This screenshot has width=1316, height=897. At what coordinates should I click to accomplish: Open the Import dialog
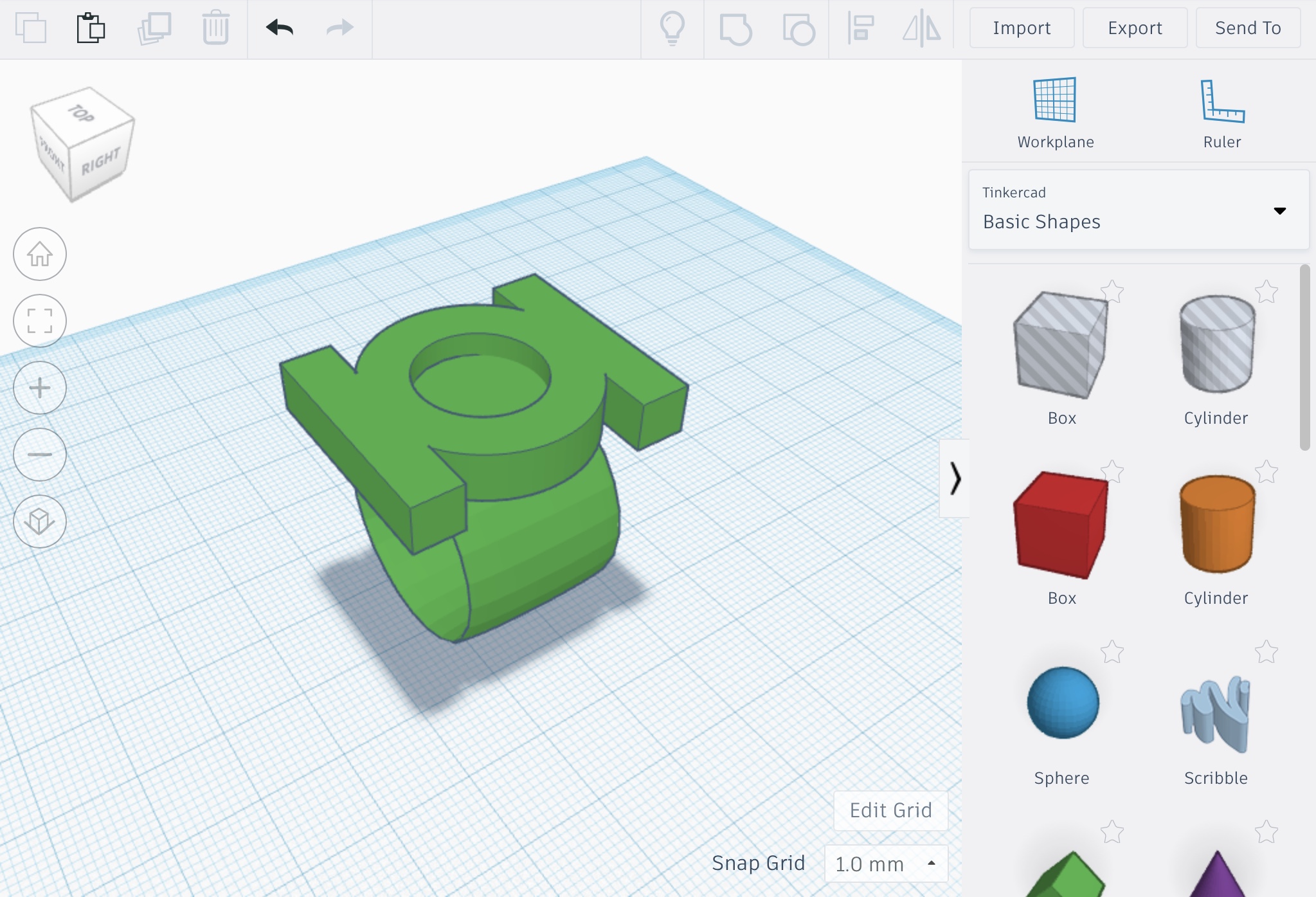[1022, 28]
